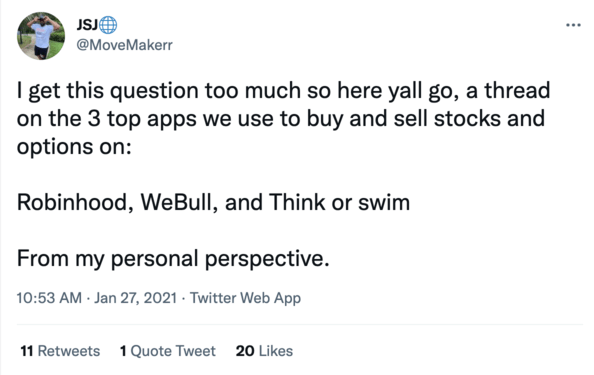This screenshot has width=594, height=375.
Task: Click the Twitter Web App source link
Action: coord(245,298)
